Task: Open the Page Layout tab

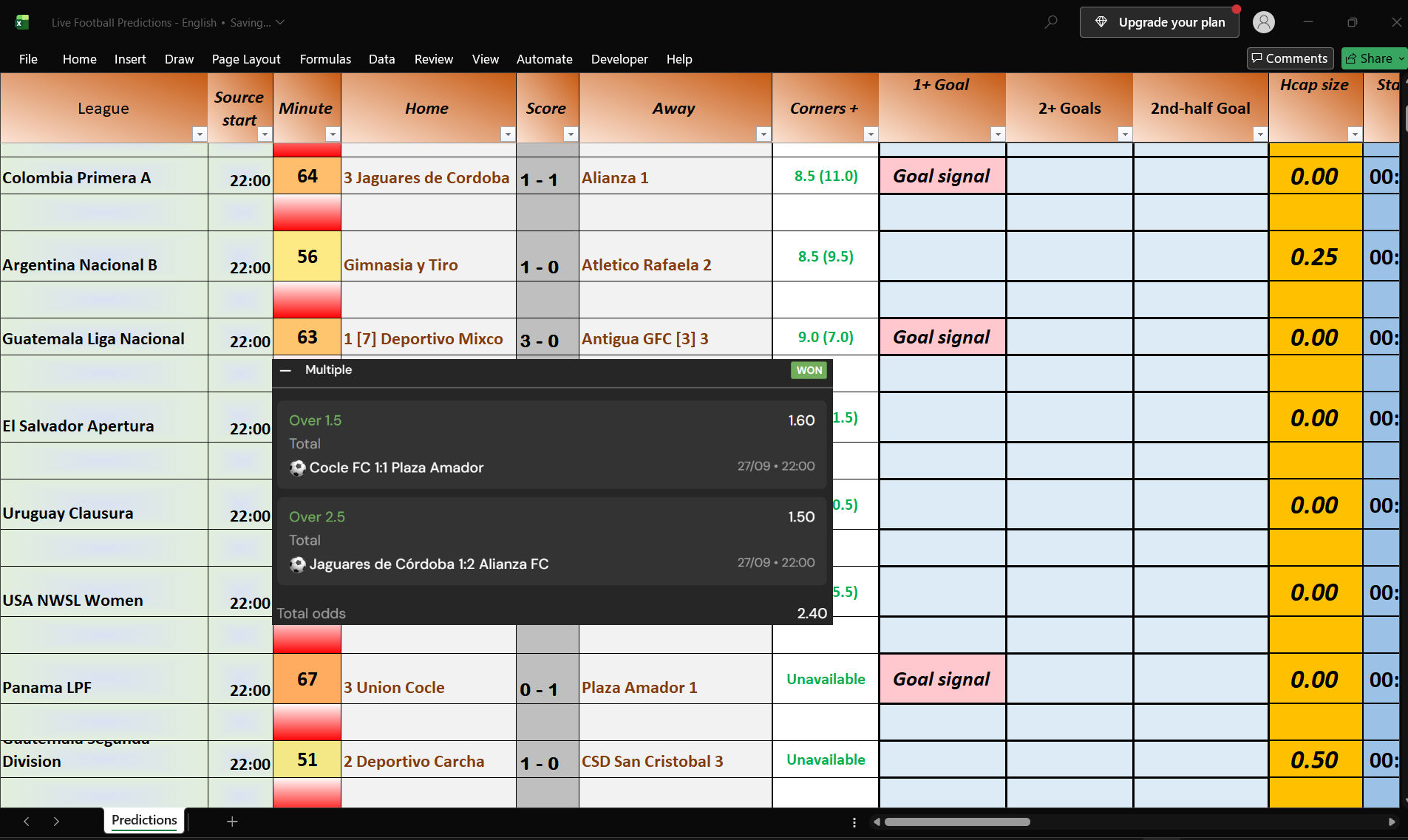Action: pyautogui.click(x=245, y=59)
